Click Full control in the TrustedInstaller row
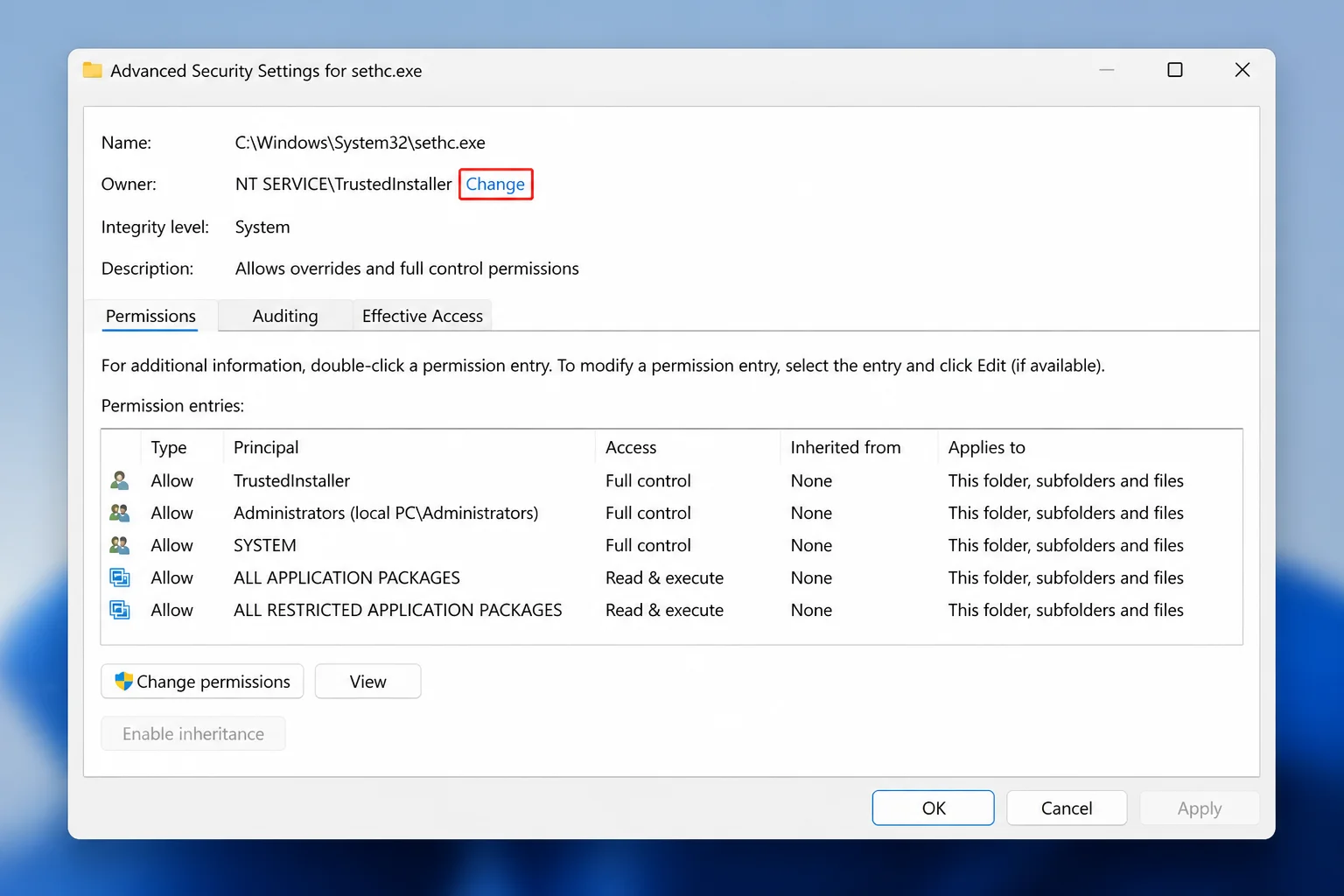This screenshot has width=1344, height=896. [x=648, y=480]
